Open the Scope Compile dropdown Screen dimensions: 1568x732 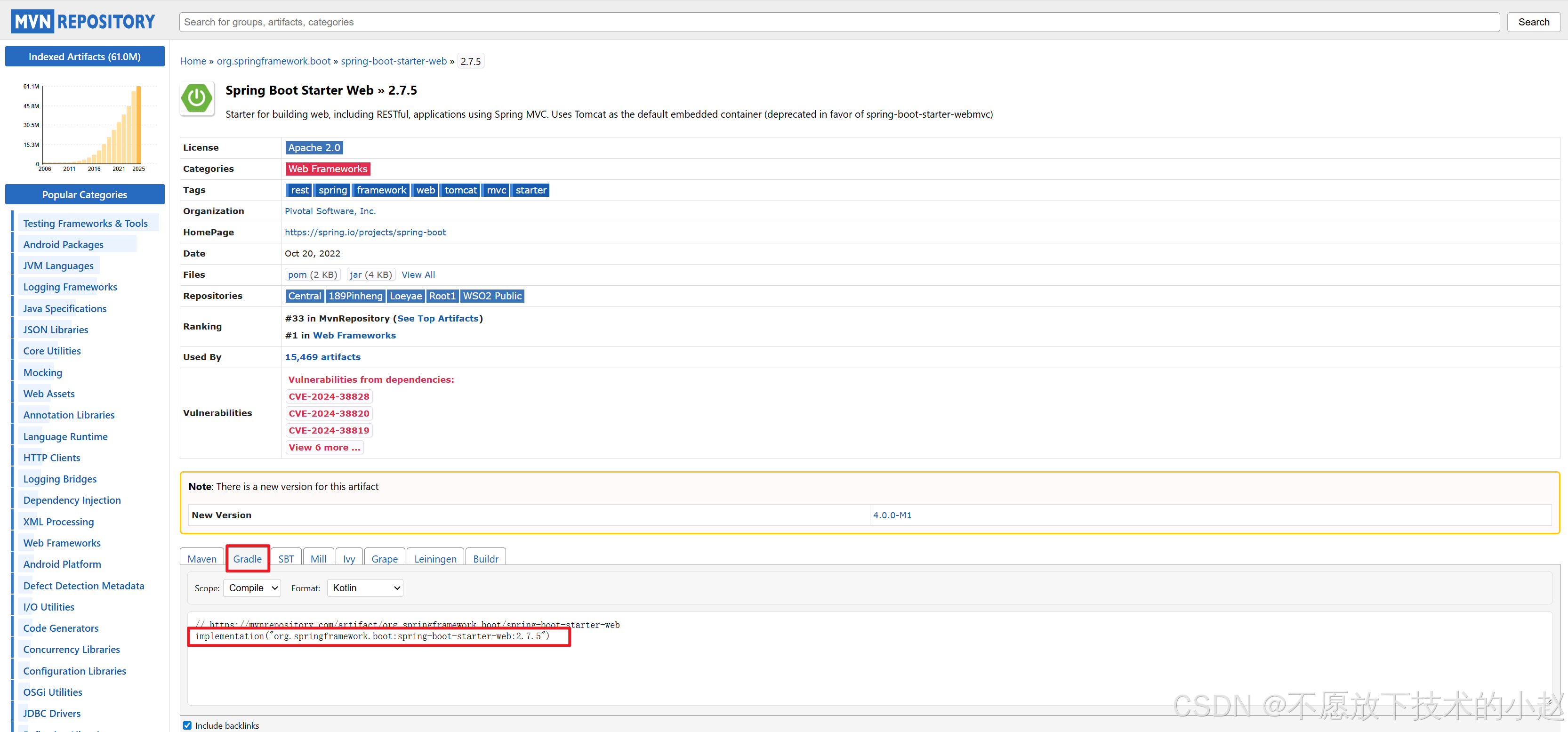point(252,588)
